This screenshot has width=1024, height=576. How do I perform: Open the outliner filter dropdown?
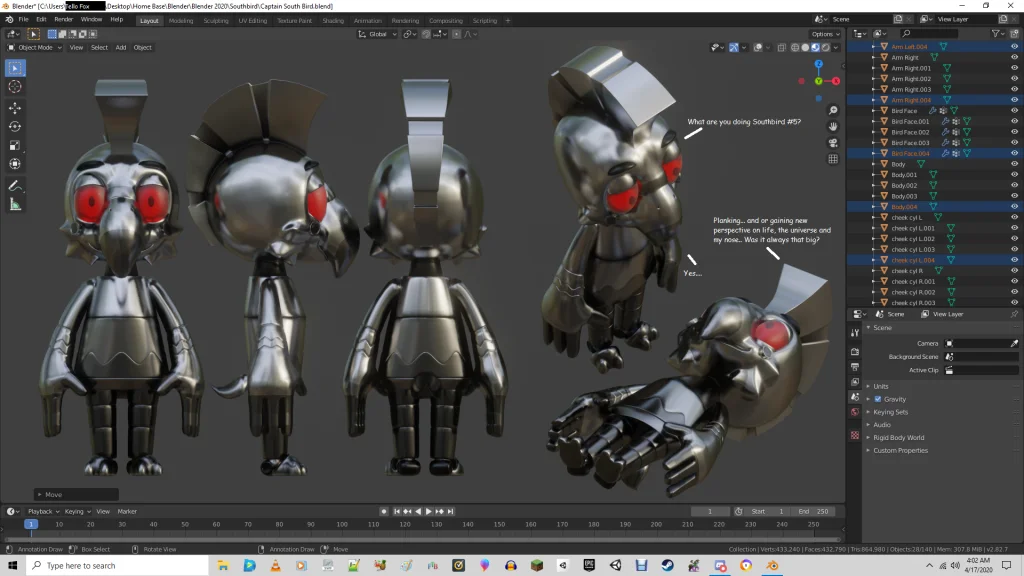pos(997,33)
